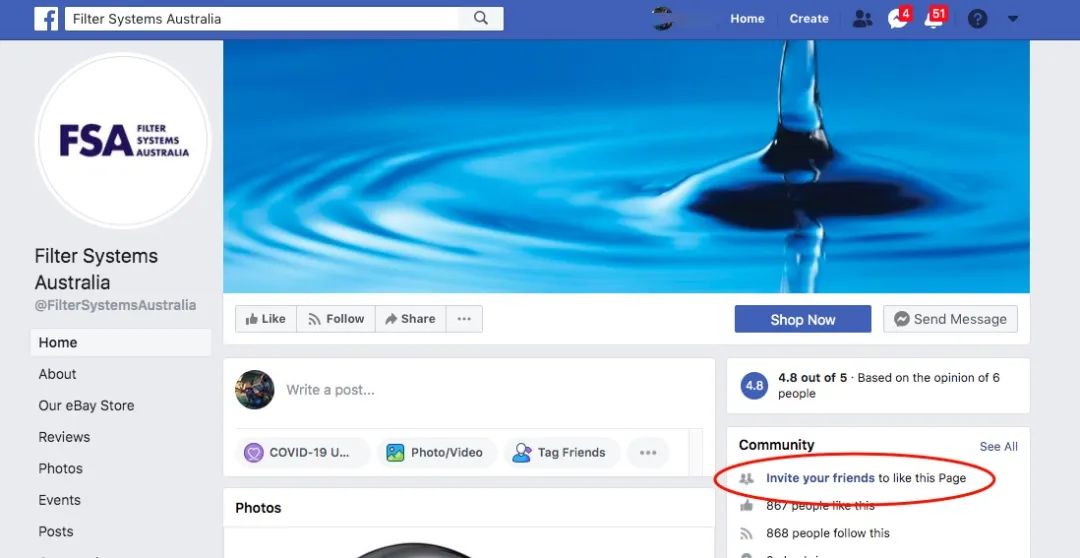The image size is (1080, 558).
Task: Open Messenger chat icon with 4 badge
Action: pyautogui.click(x=898, y=18)
